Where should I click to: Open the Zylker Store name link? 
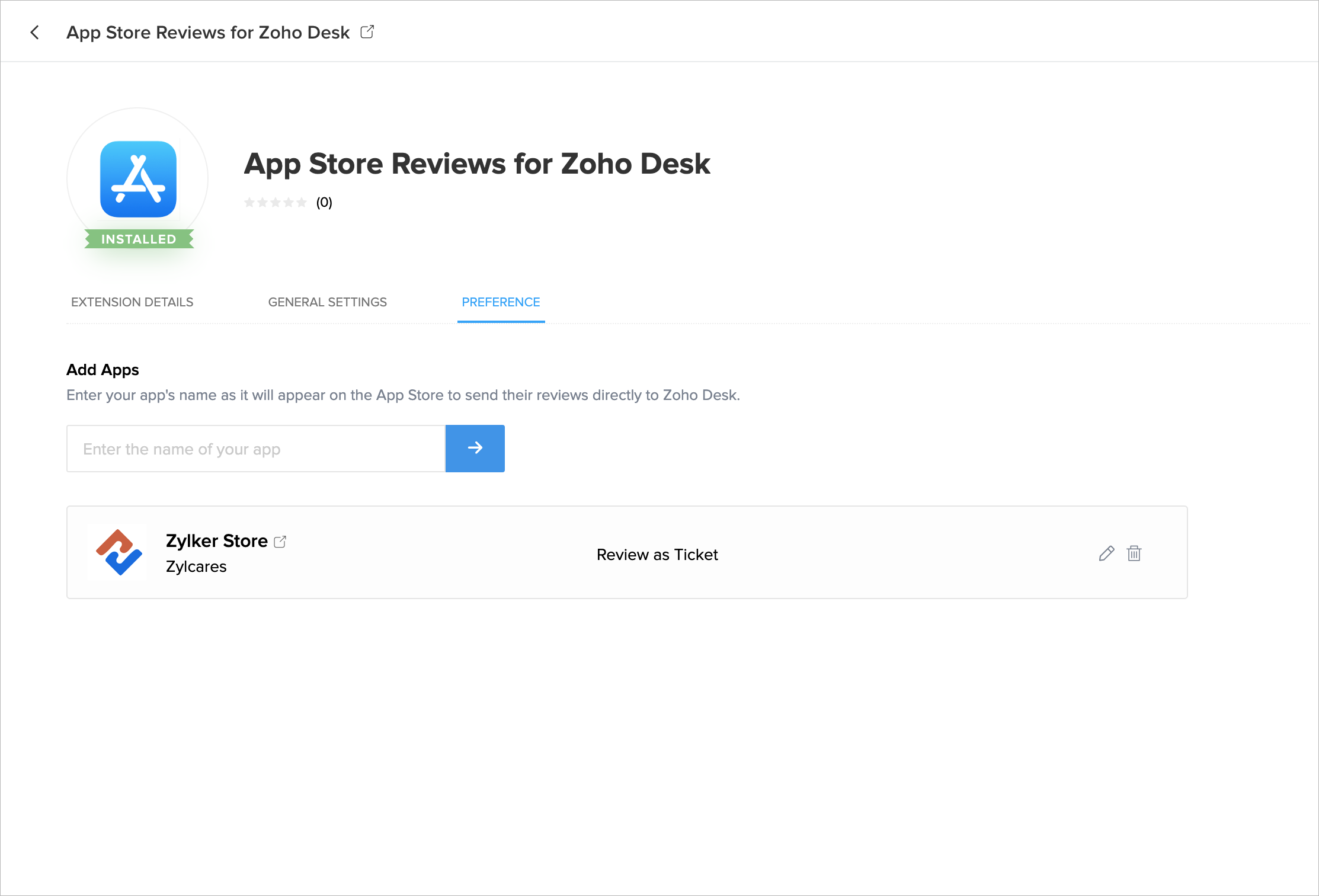click(x=216, y=541)
